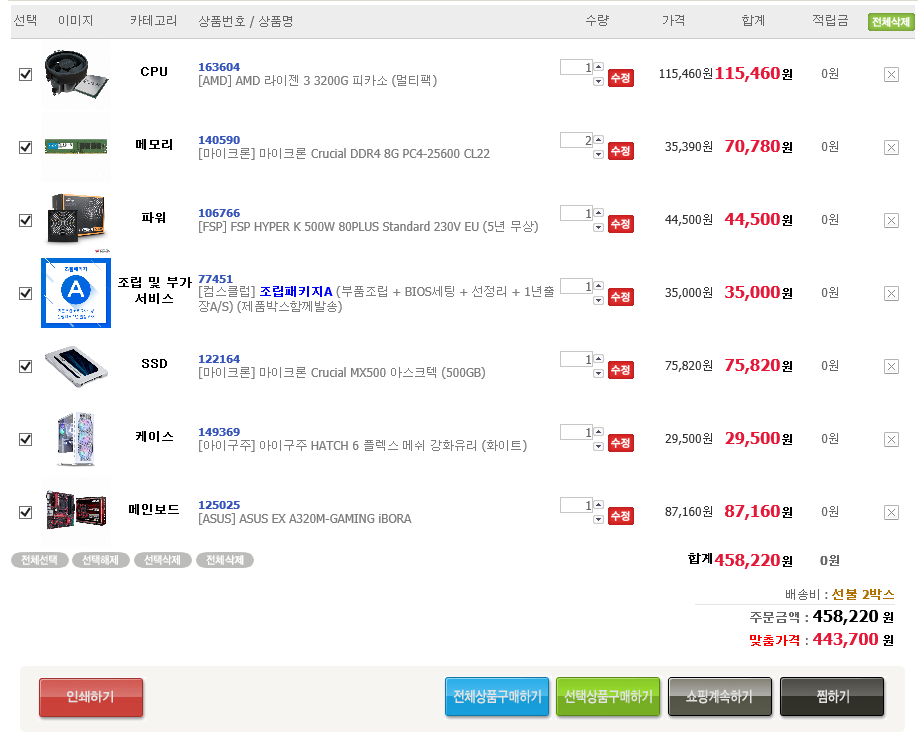Uncheck the SSD row checkbox
This screenshot has width=918, height=755.
(x=25, y=366)
